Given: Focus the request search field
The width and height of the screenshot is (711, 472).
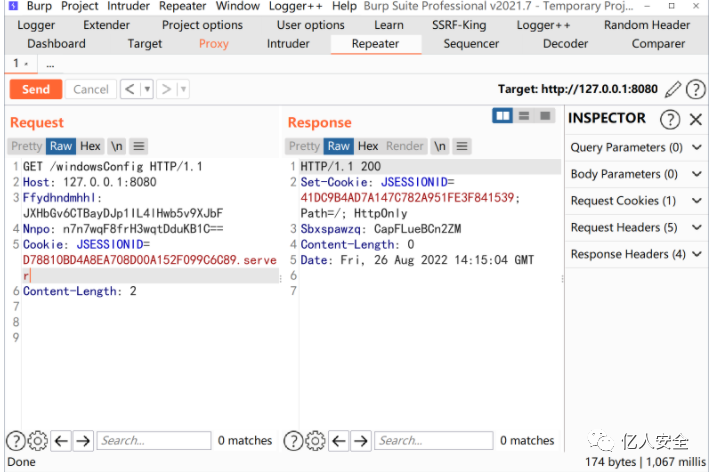Looking at the screenshot, I should (154, 440).
